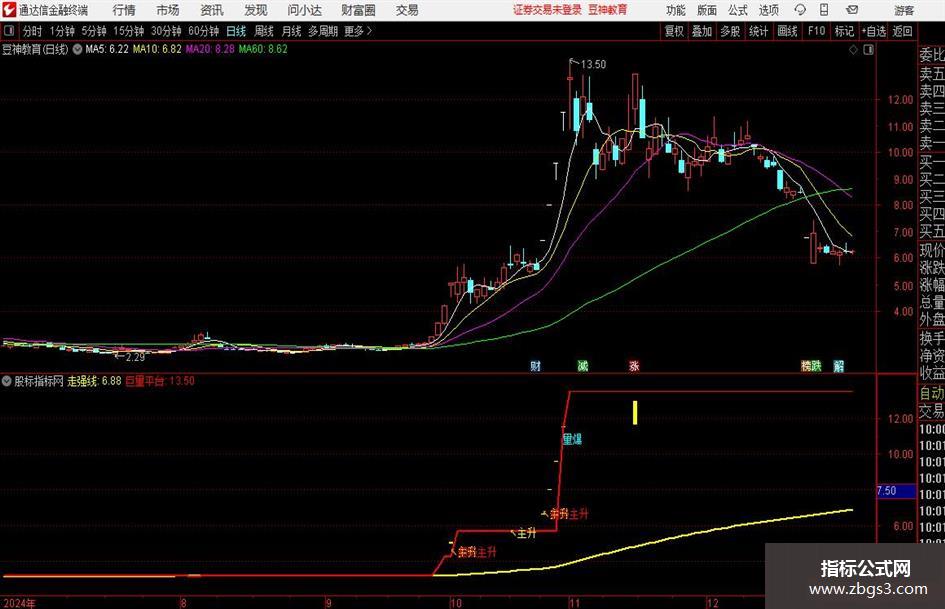Image resolution: width=945 pixels, height=609 pixels.
Task: Click the 涨 event marker on chart
Action: 634,365
